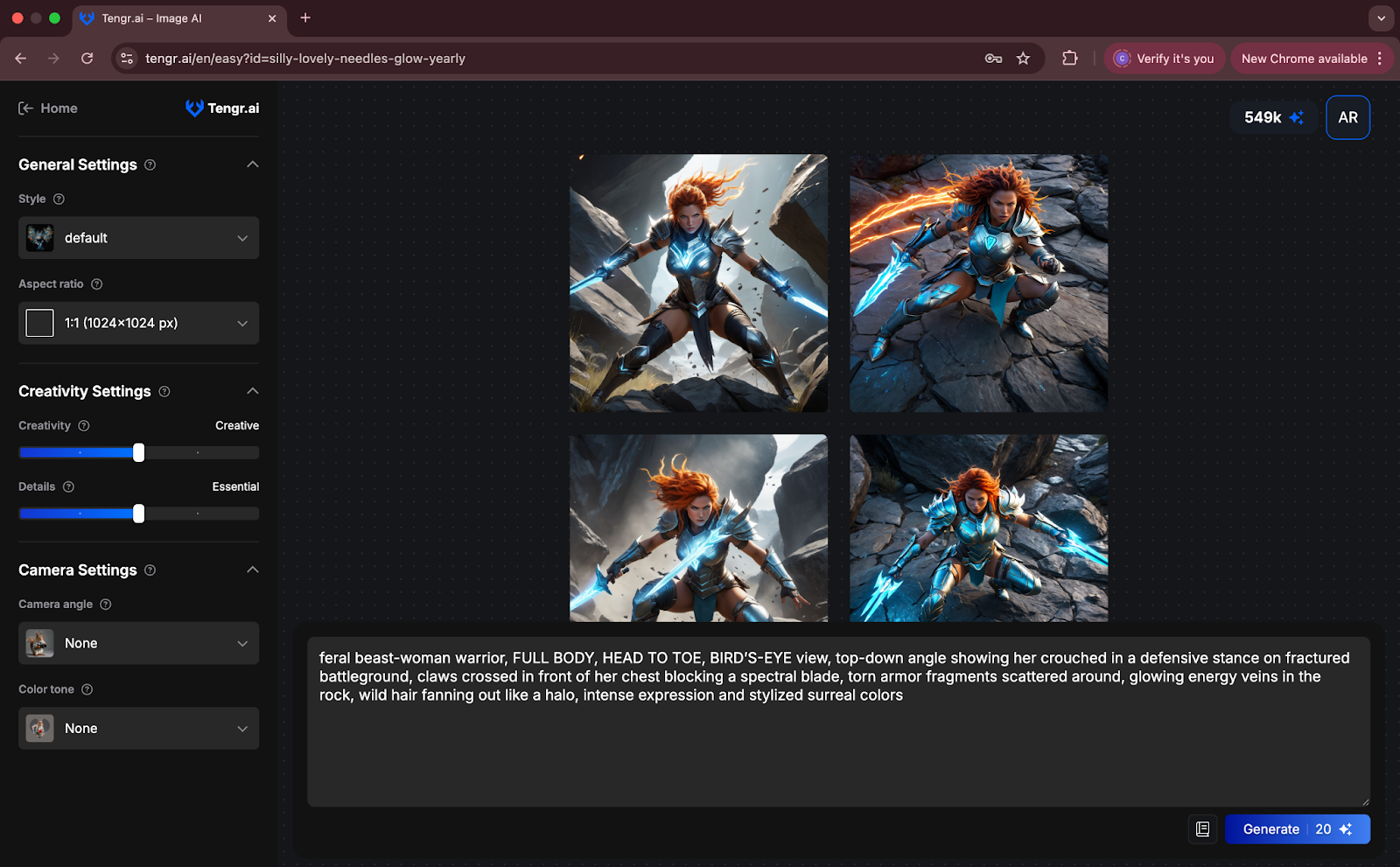Click the Generate button
The height and width of the screenshot is (867, 1400).
tap(1297, 829)
